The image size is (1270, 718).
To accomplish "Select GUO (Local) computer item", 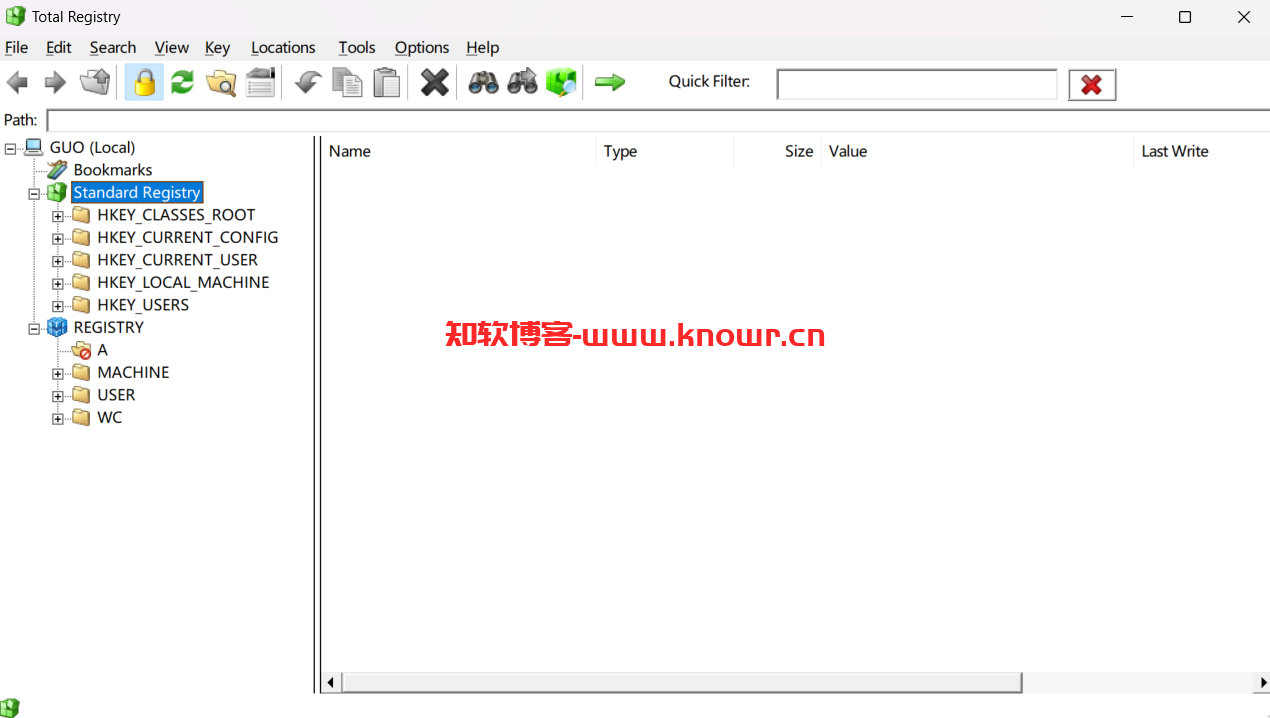I will pyautogui.click(x=92, y=147).
